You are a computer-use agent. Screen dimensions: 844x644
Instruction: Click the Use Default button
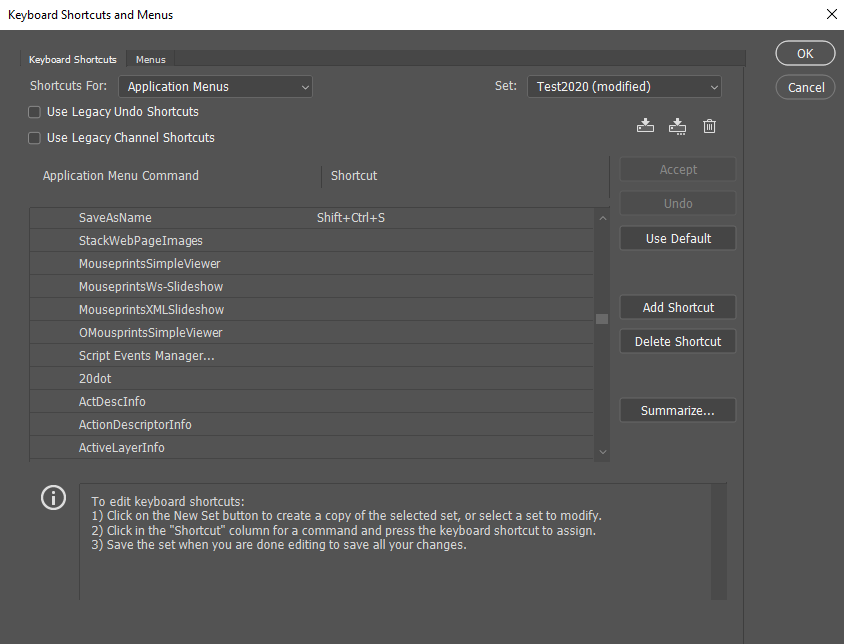coord(678,239)
